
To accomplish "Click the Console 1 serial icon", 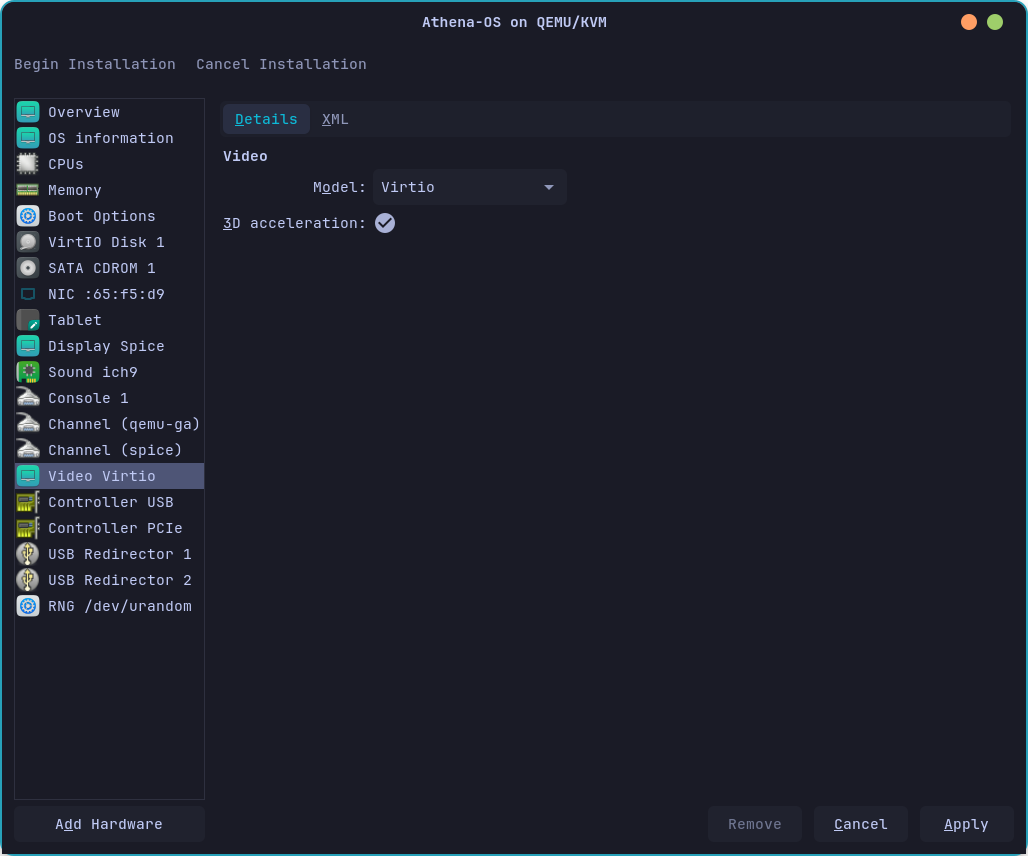I will click(x=28, y=398).
